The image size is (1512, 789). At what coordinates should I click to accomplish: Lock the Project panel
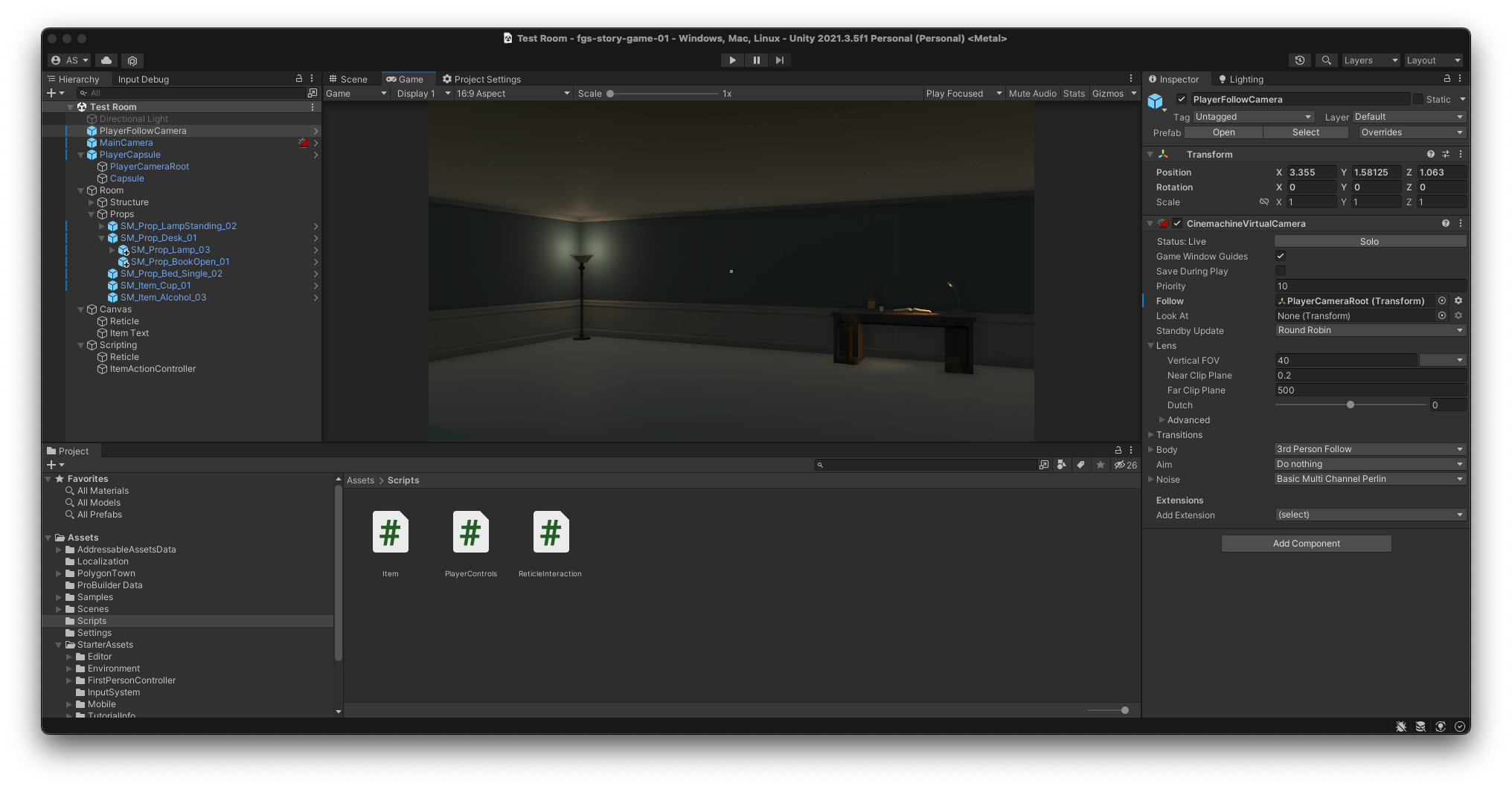click(1118, 450)
